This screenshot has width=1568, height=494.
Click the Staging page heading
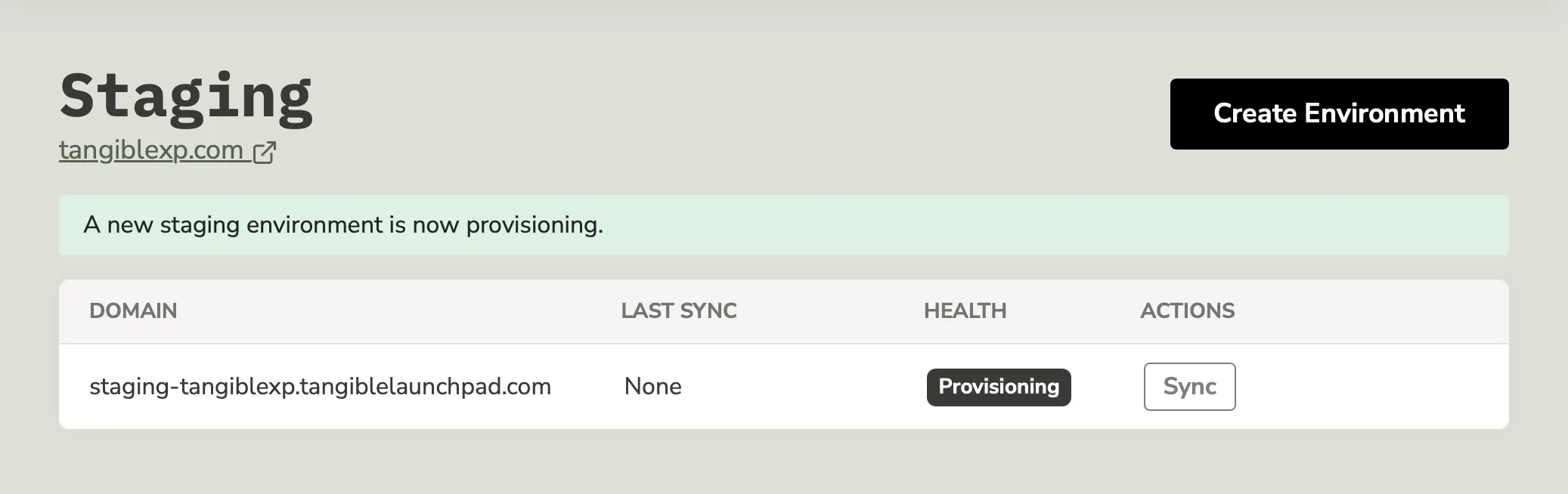186,96
